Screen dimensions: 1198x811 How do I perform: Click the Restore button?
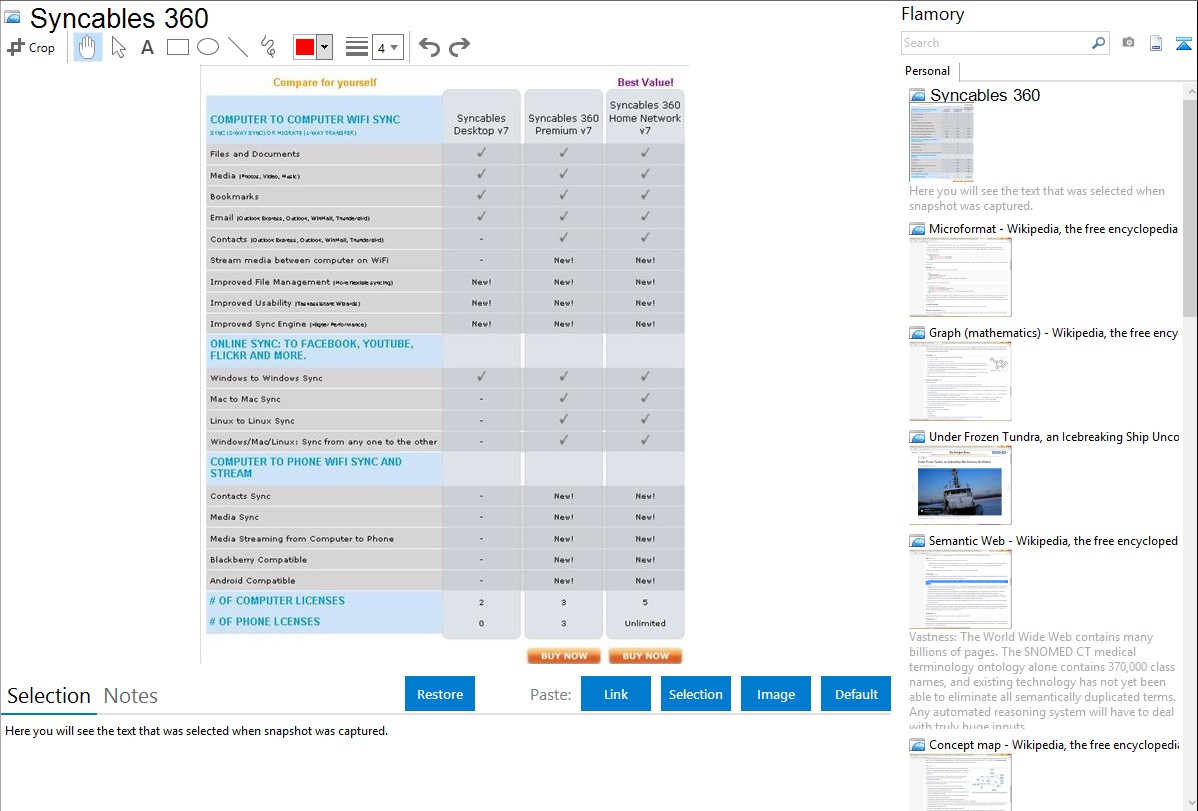click(440, 694)
